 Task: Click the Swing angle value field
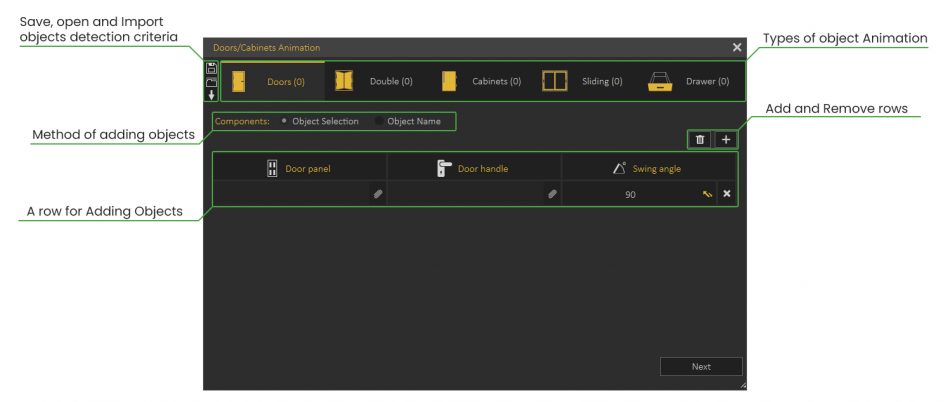tap(630, 194)
